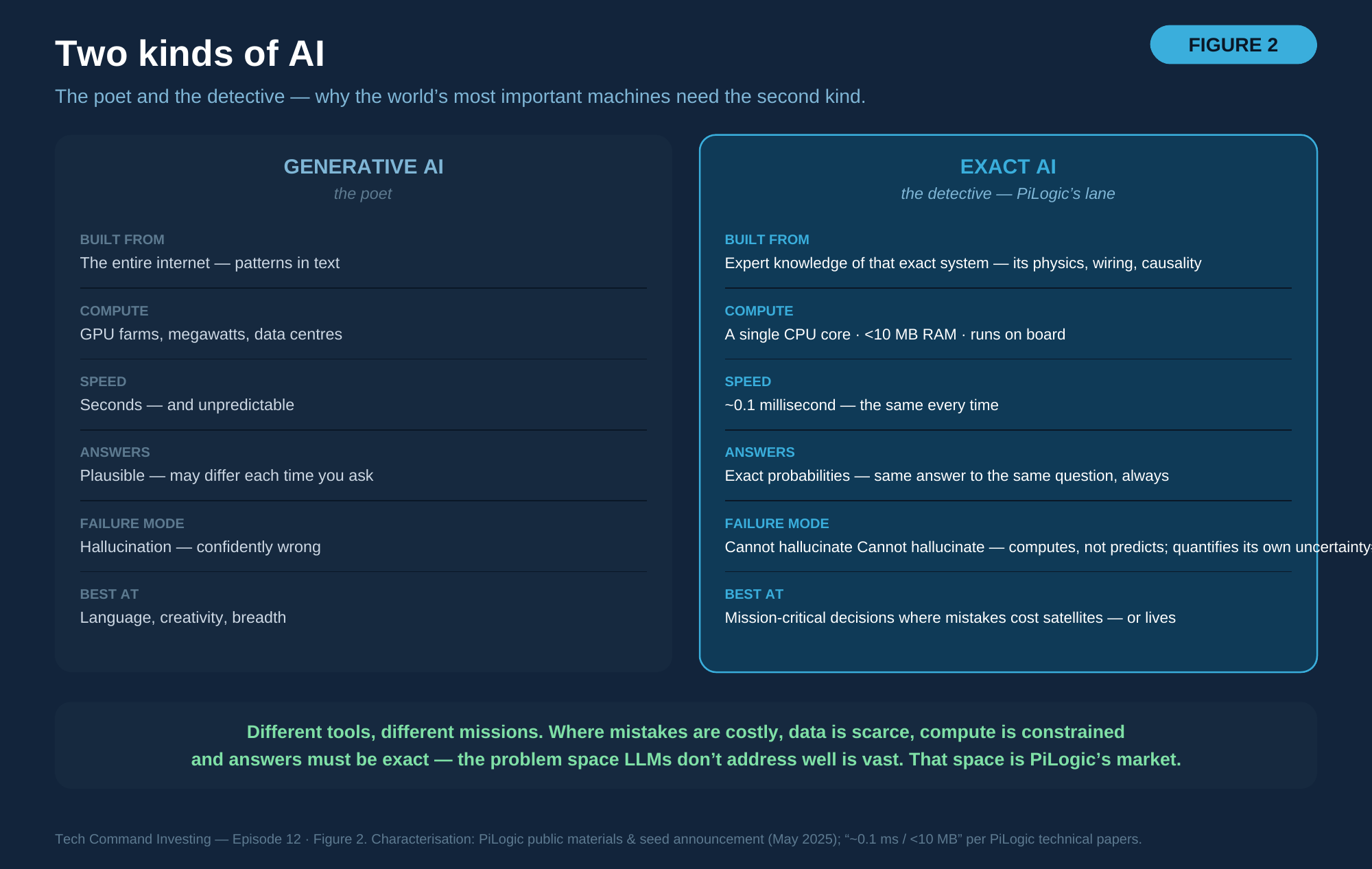Select "GPU farms, megawatts, data centres"
This screenshot has height=869, width=1372.
211,335
